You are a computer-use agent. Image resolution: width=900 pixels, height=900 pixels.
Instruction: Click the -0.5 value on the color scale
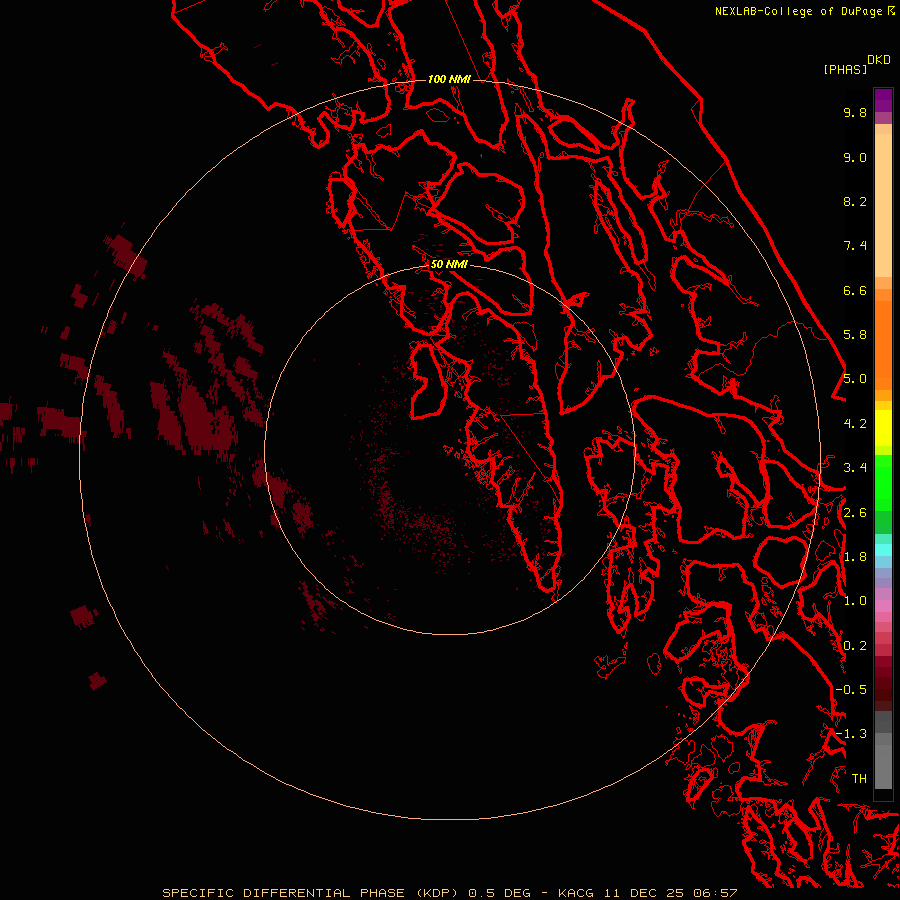(851, 690)
